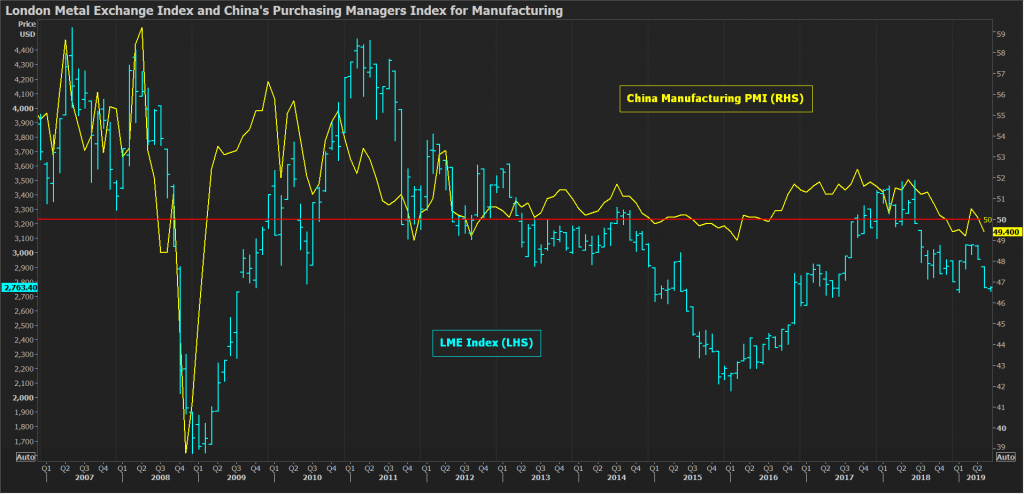Select the 2019 year label on time axis

977,478
